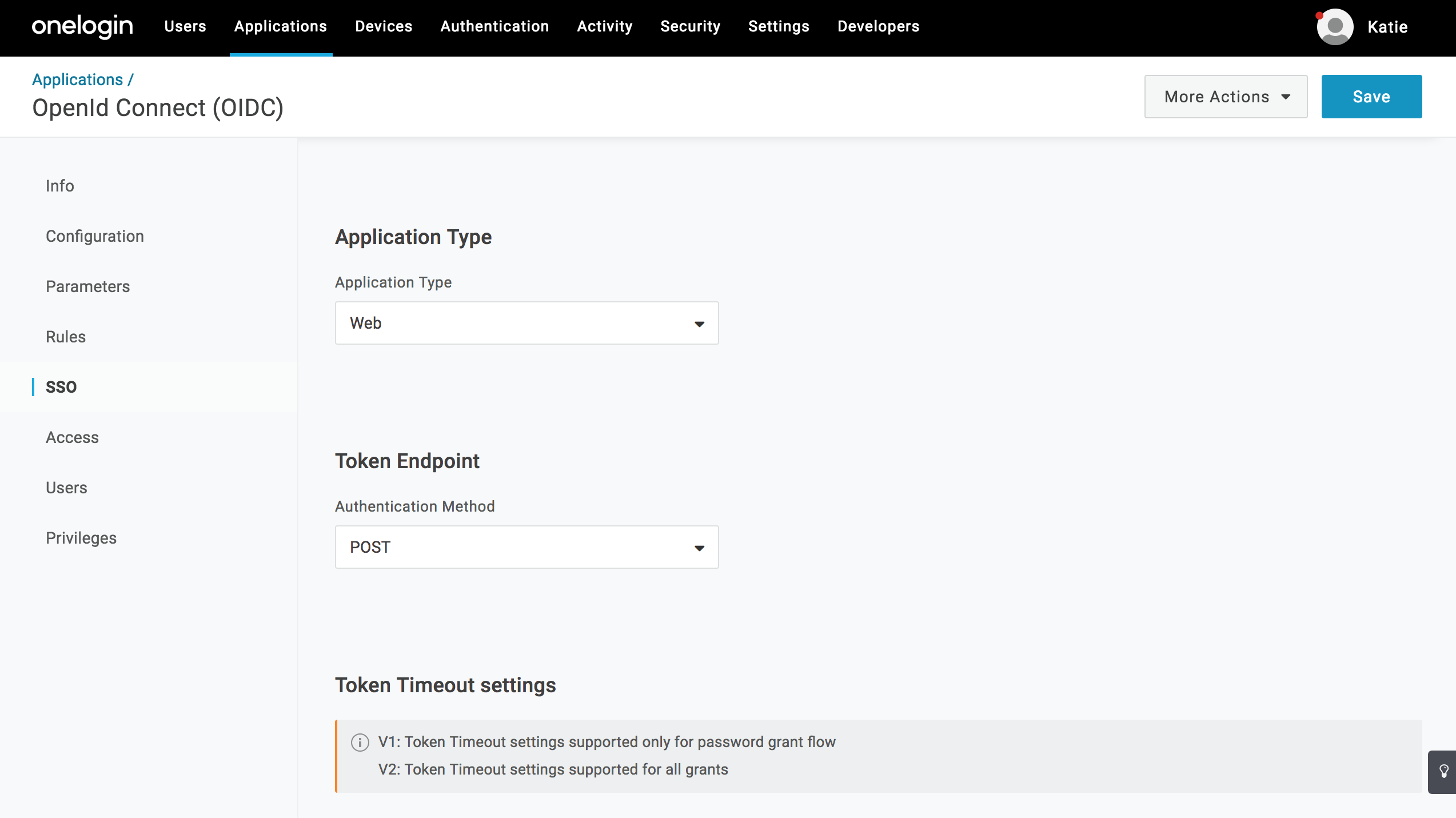Viewport: 1456px width, 818px height.
Task: Switch to the Applications menu item
Action: point(280,26)
